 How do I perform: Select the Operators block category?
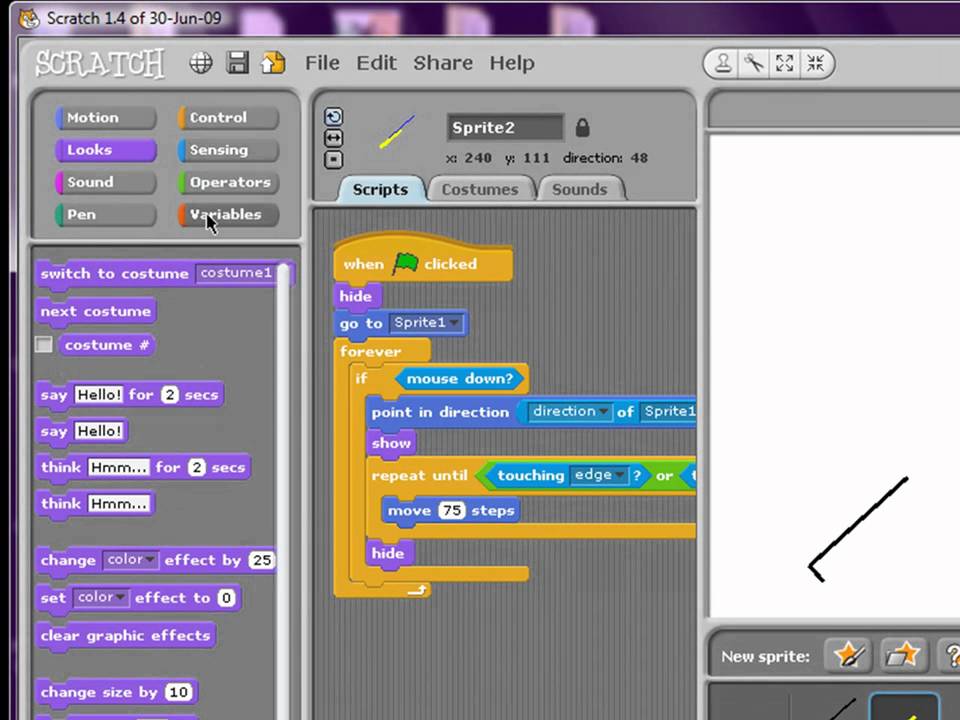tap(228, 182)
